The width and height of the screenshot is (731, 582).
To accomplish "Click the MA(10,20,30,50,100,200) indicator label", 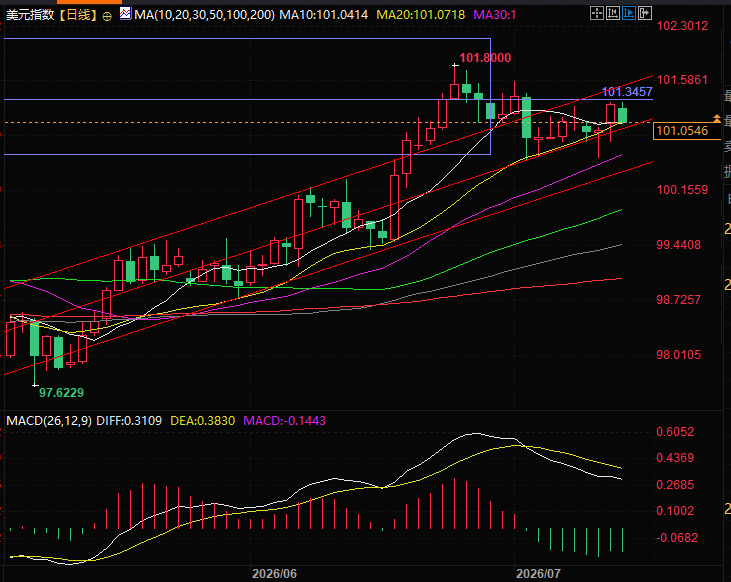I will [x=204, y=15].
